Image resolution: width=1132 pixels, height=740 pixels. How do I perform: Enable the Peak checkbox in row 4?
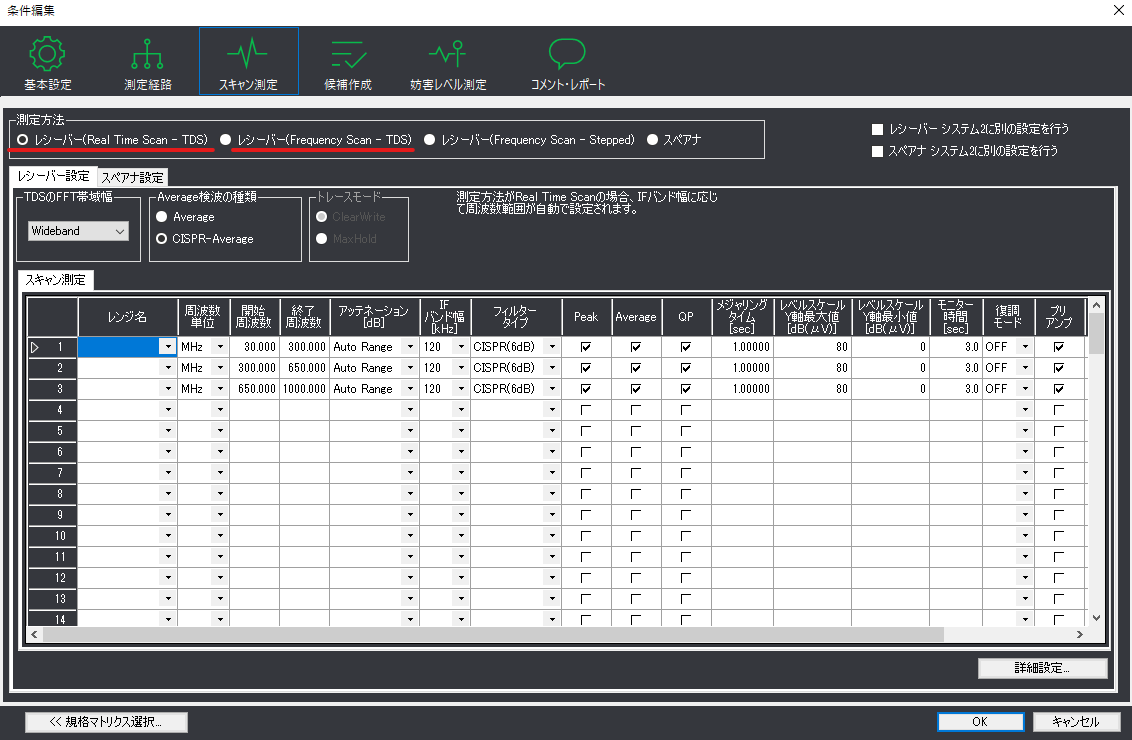click(585, 410)
